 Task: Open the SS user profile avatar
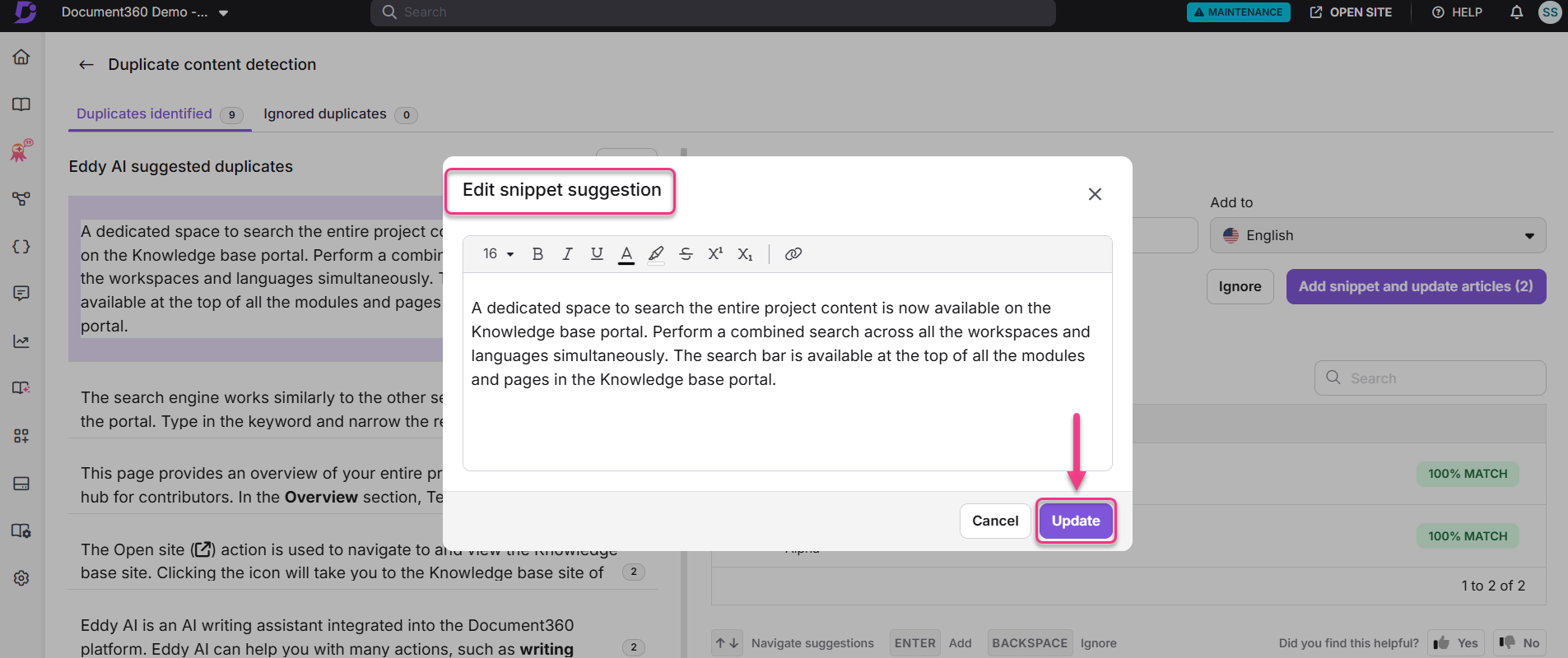(1550, 12)
